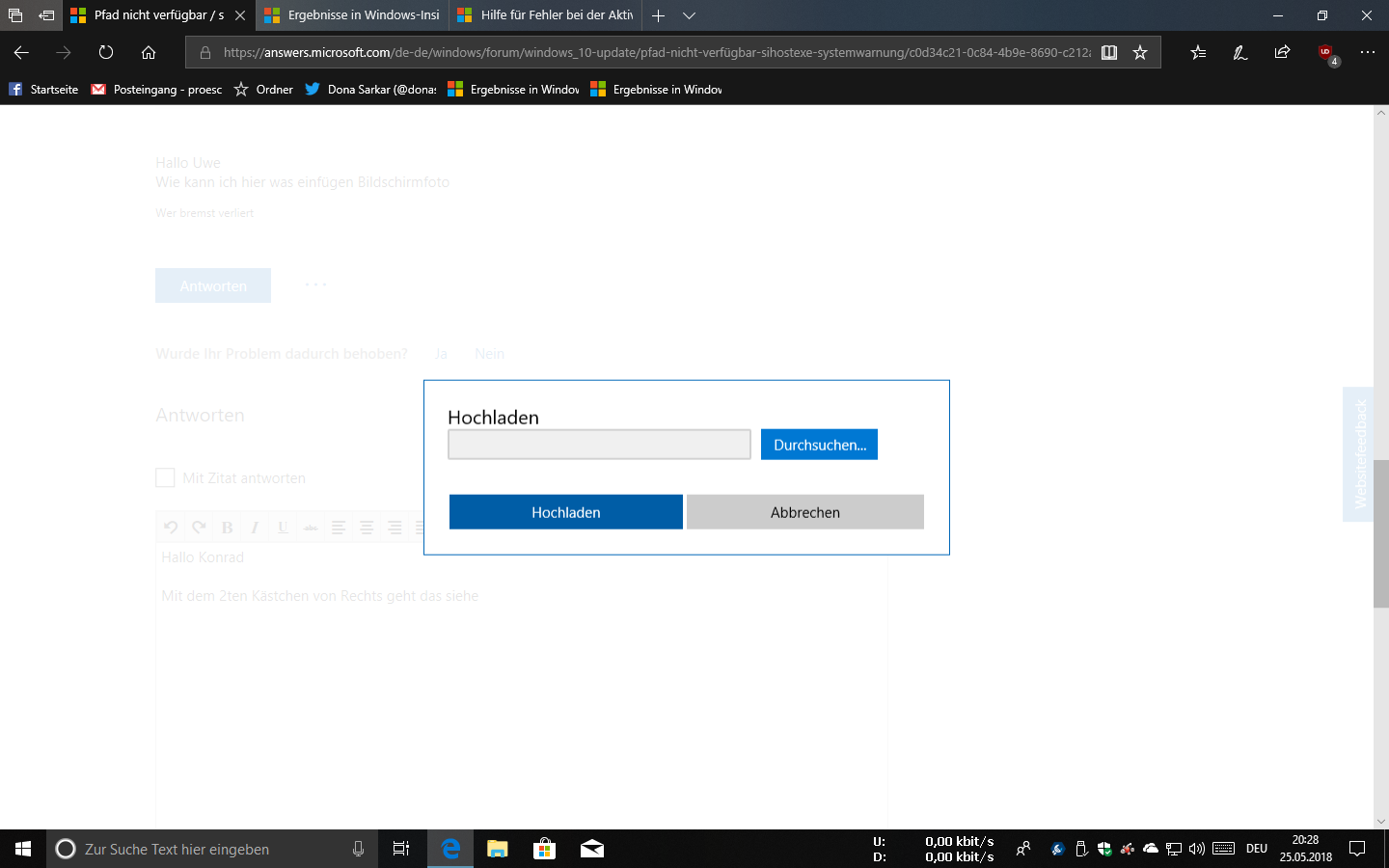Center text in the reply editor
The height and width of the screenshot is (868, 1389).
(367, 527)
